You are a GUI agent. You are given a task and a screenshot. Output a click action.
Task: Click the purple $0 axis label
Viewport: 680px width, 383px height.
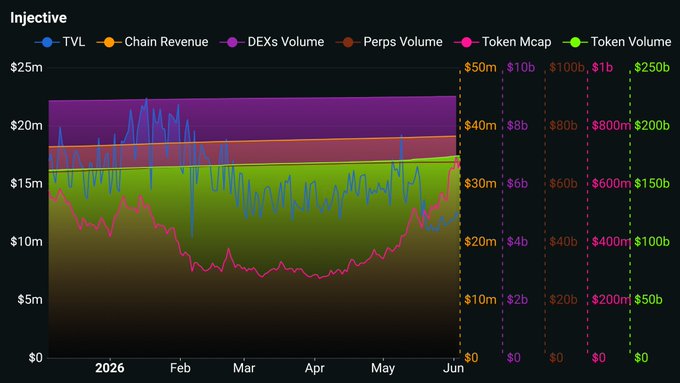(513, 357)
